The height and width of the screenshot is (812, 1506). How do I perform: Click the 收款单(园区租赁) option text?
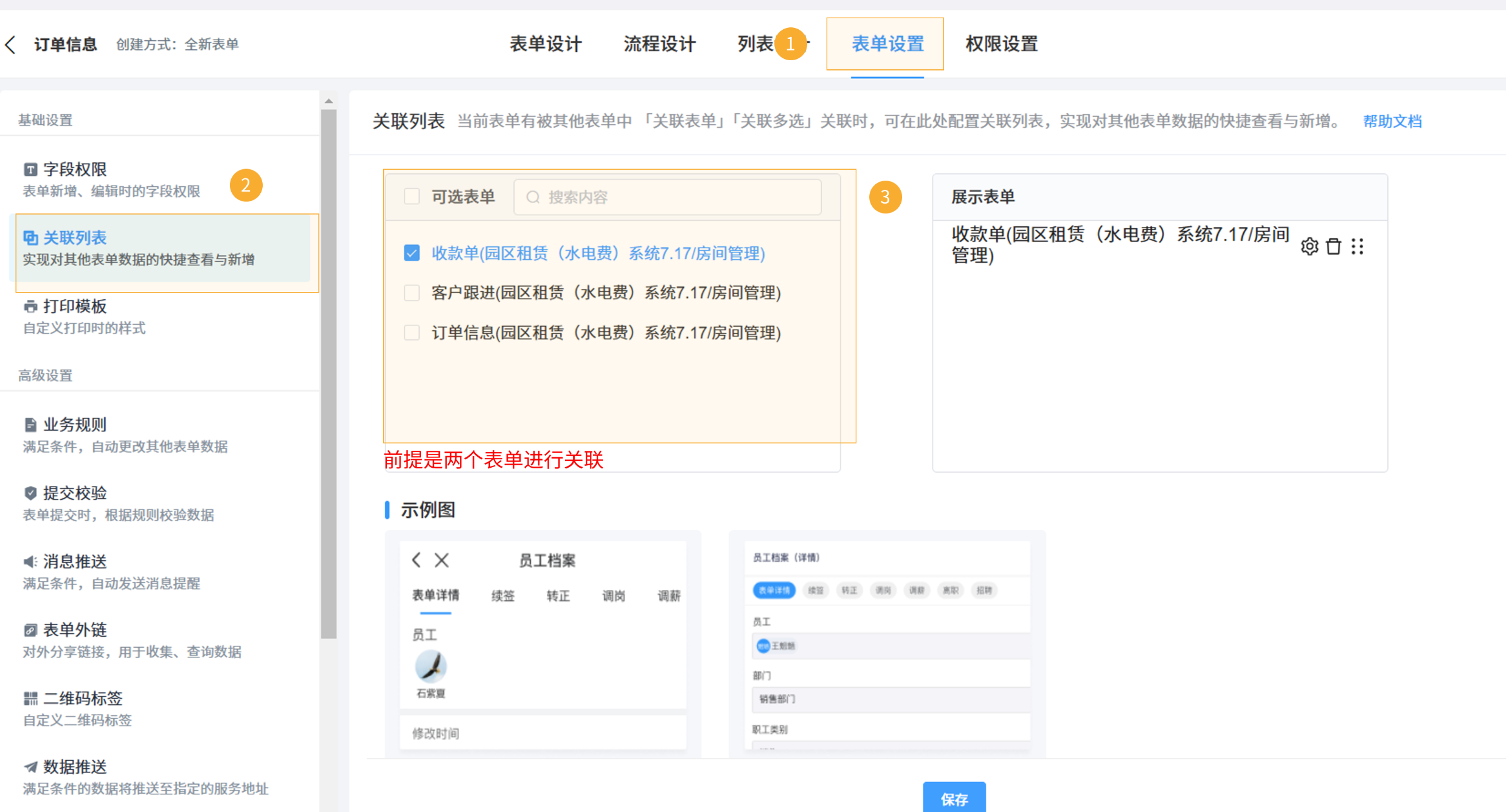pyautogui.click(x=598, y=253)
